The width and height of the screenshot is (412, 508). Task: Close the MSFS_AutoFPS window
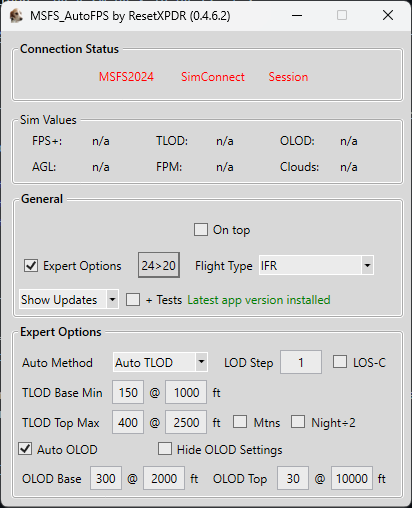click(x=388, y=15)
